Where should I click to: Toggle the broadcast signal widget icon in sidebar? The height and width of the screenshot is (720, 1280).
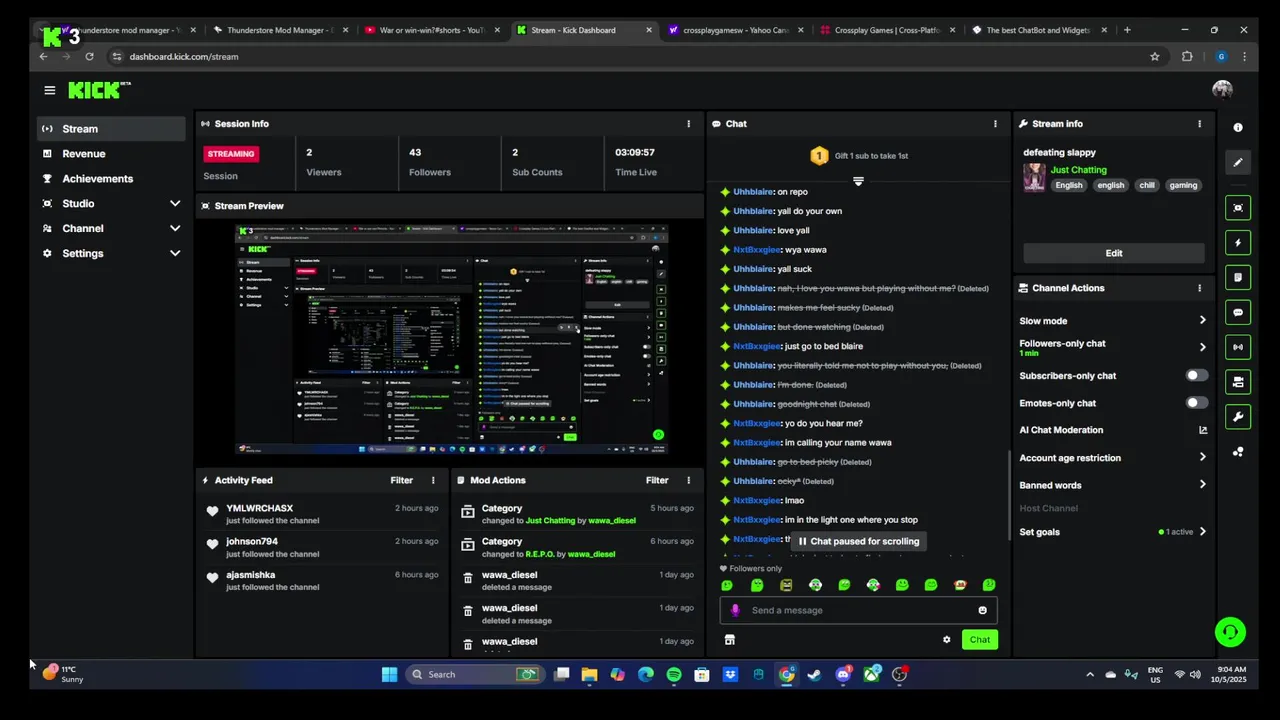[x=1238, y=347]
